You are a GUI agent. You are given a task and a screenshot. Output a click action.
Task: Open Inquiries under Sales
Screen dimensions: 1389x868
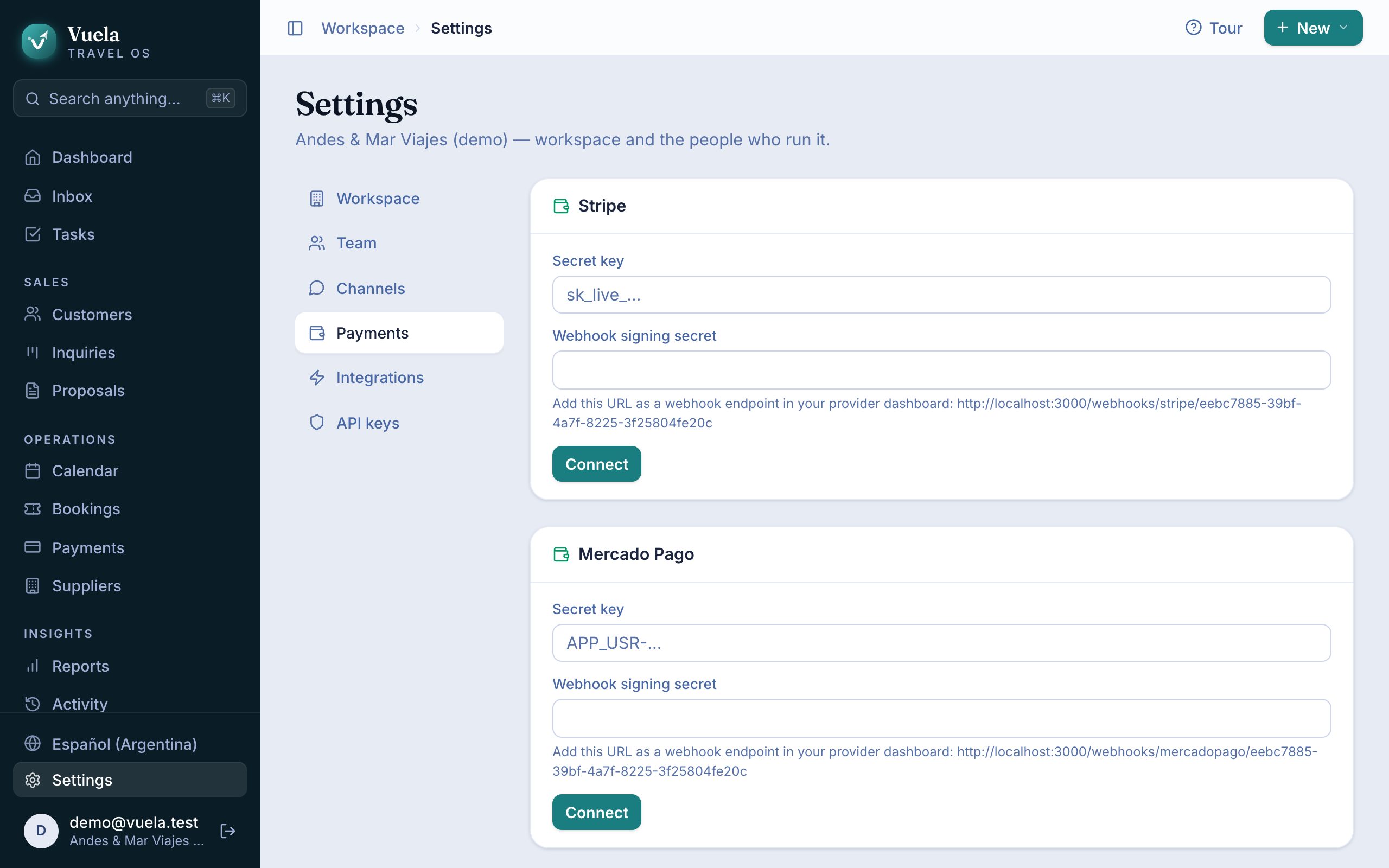130,353
